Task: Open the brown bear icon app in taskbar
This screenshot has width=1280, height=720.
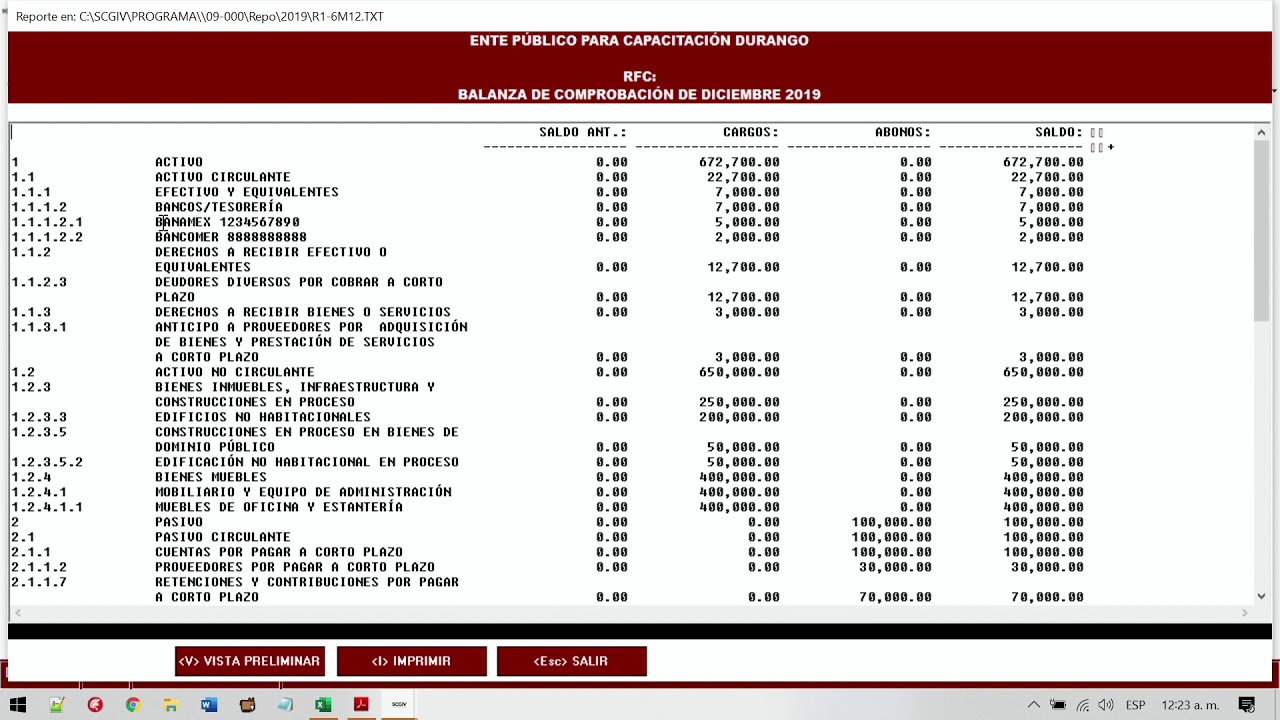Action: coord(247,705)
